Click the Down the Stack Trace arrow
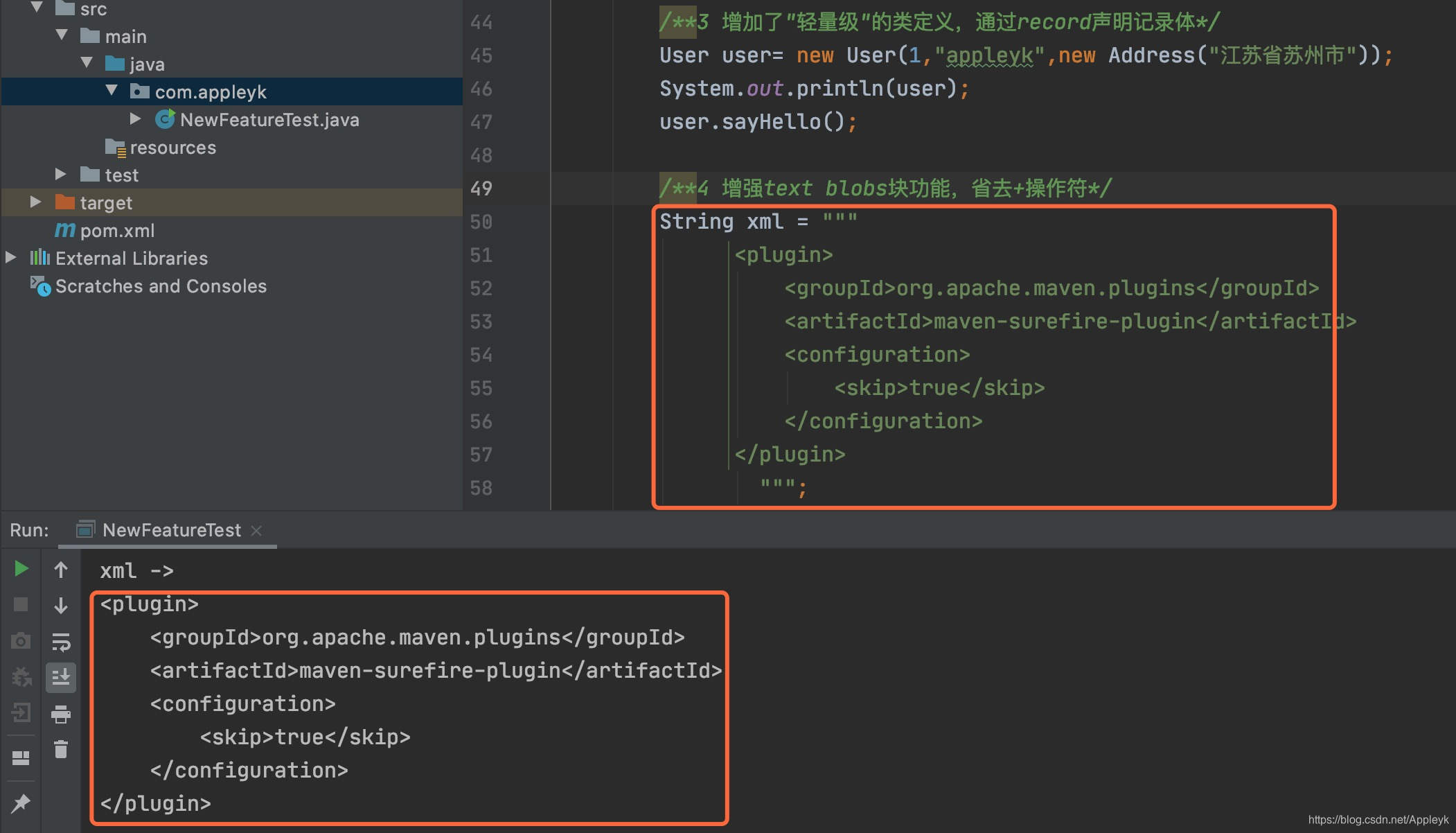Viewport: 1456px width, 833px height. [x=61, y=605]
